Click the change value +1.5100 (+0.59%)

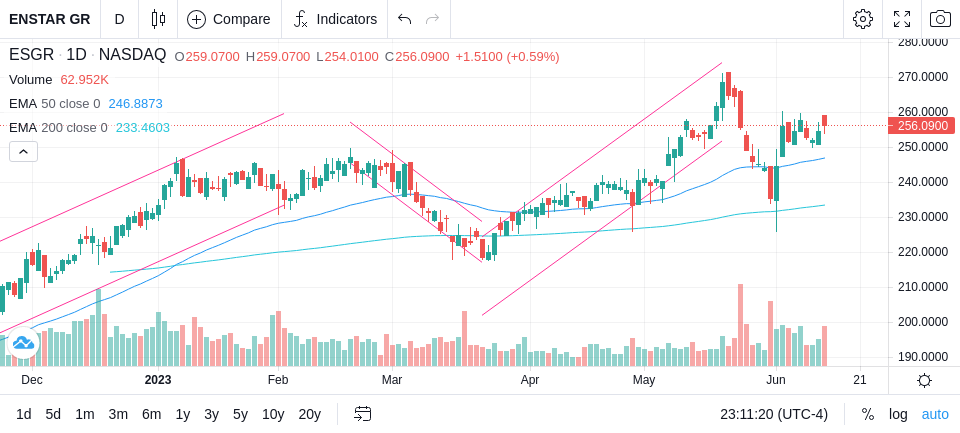[508, 57]
